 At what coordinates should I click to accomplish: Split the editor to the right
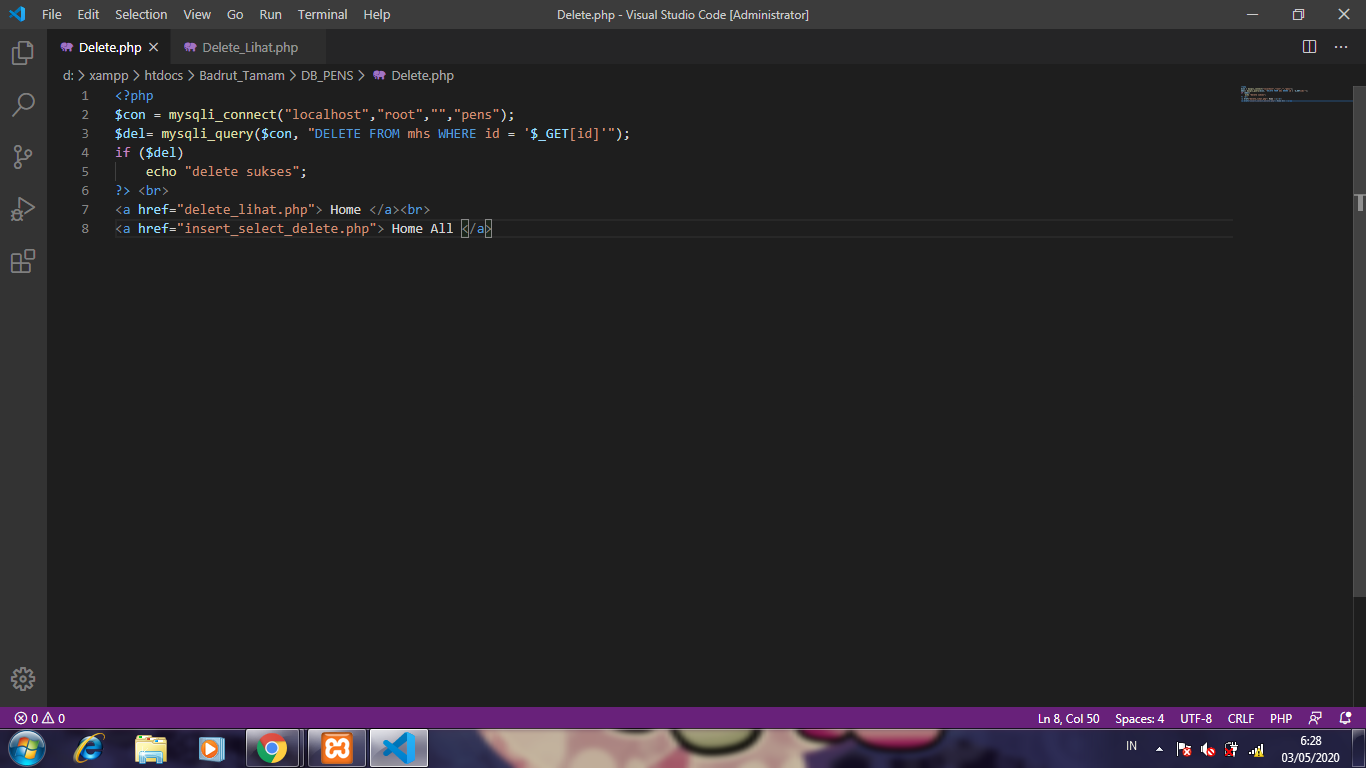(1309, 47)
